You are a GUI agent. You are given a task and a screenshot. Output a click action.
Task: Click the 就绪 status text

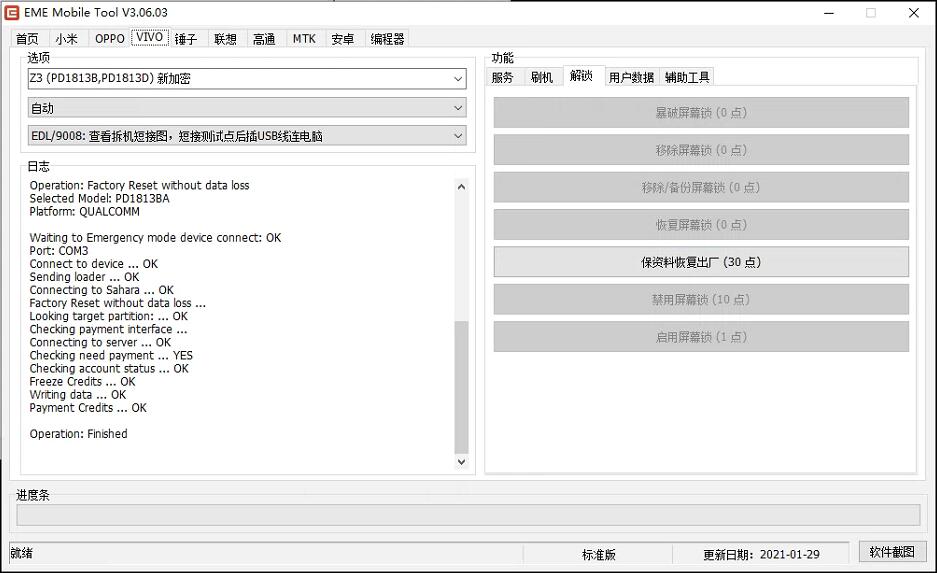(22, 553)
